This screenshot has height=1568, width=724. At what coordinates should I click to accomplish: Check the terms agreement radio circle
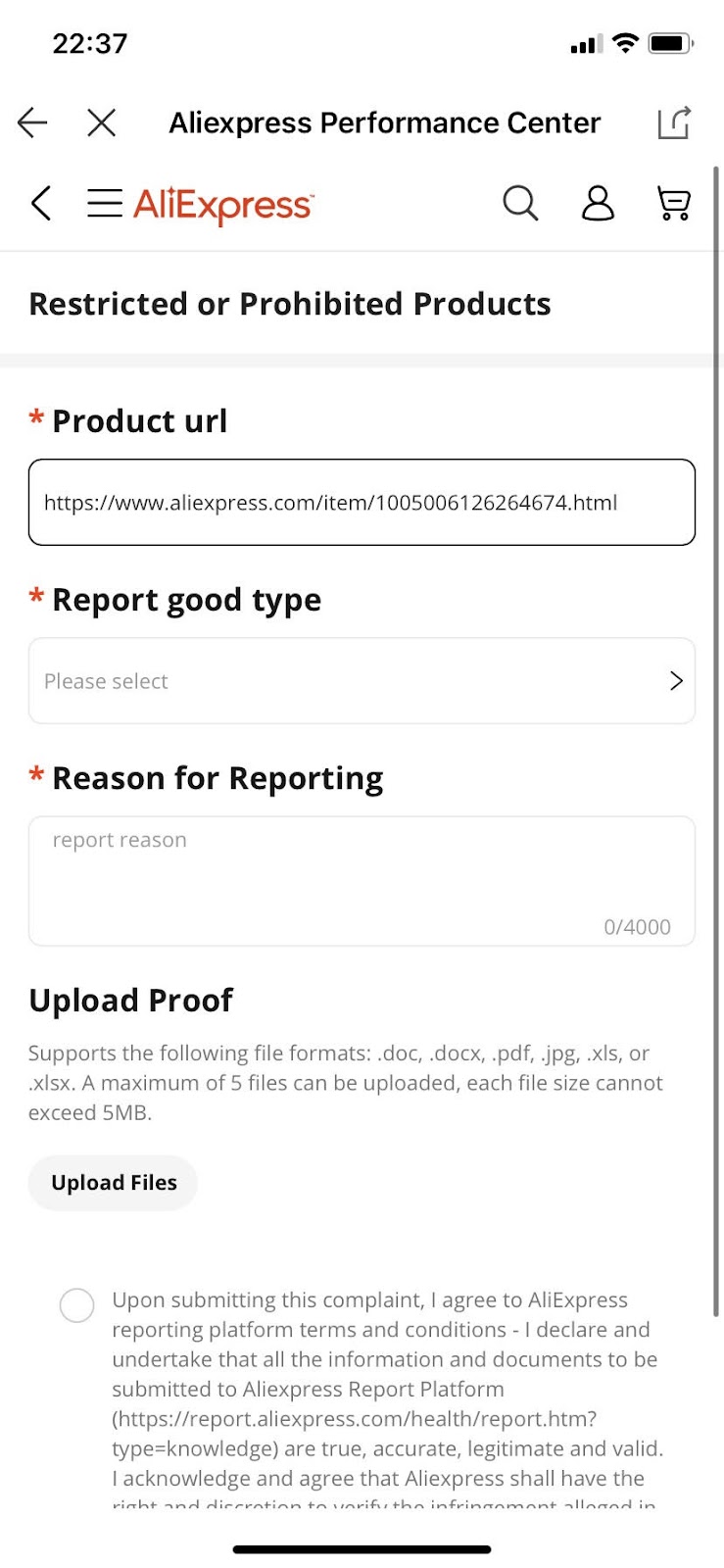tap(77, 1305)
